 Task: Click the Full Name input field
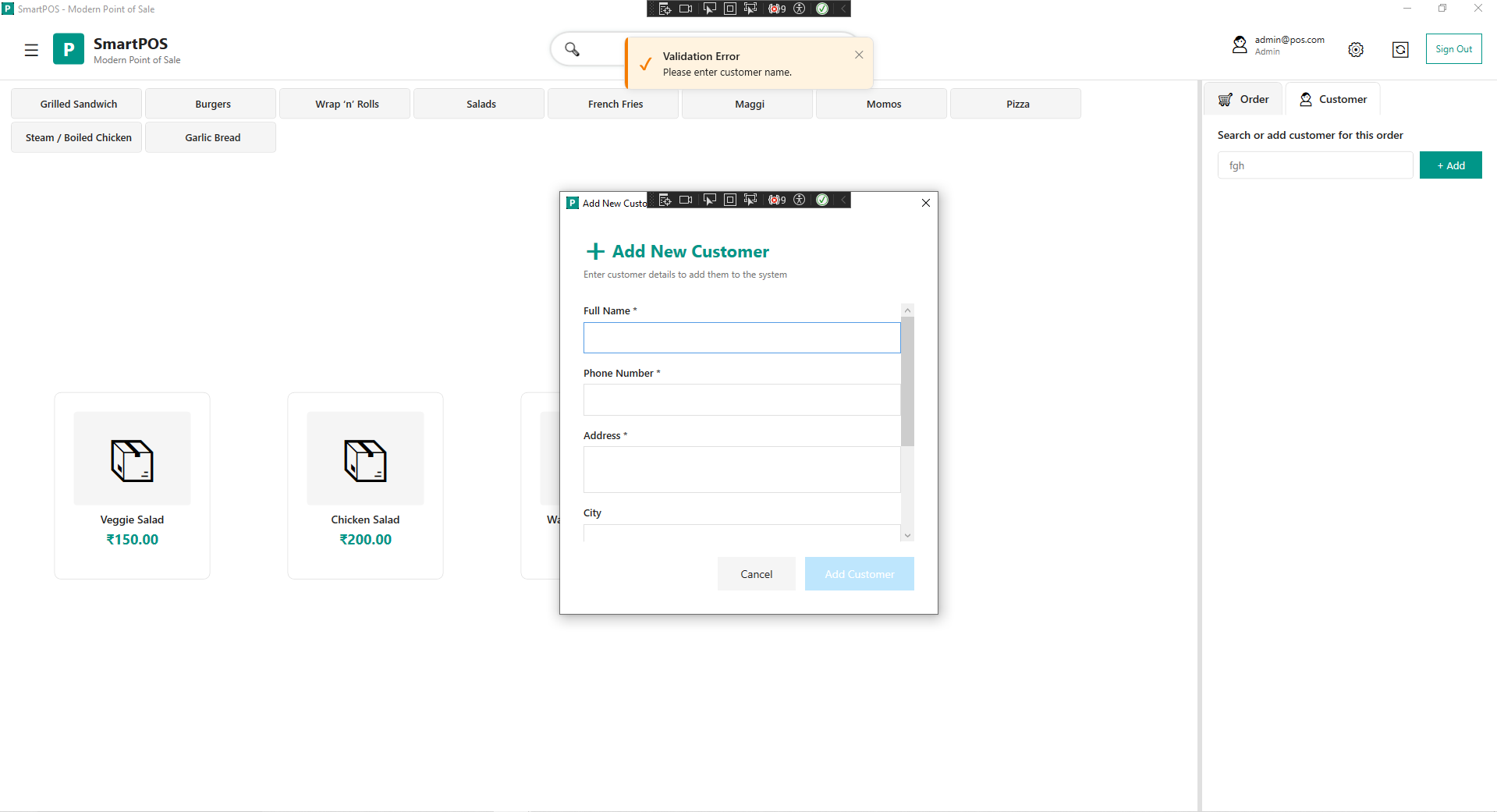(741, 338)
